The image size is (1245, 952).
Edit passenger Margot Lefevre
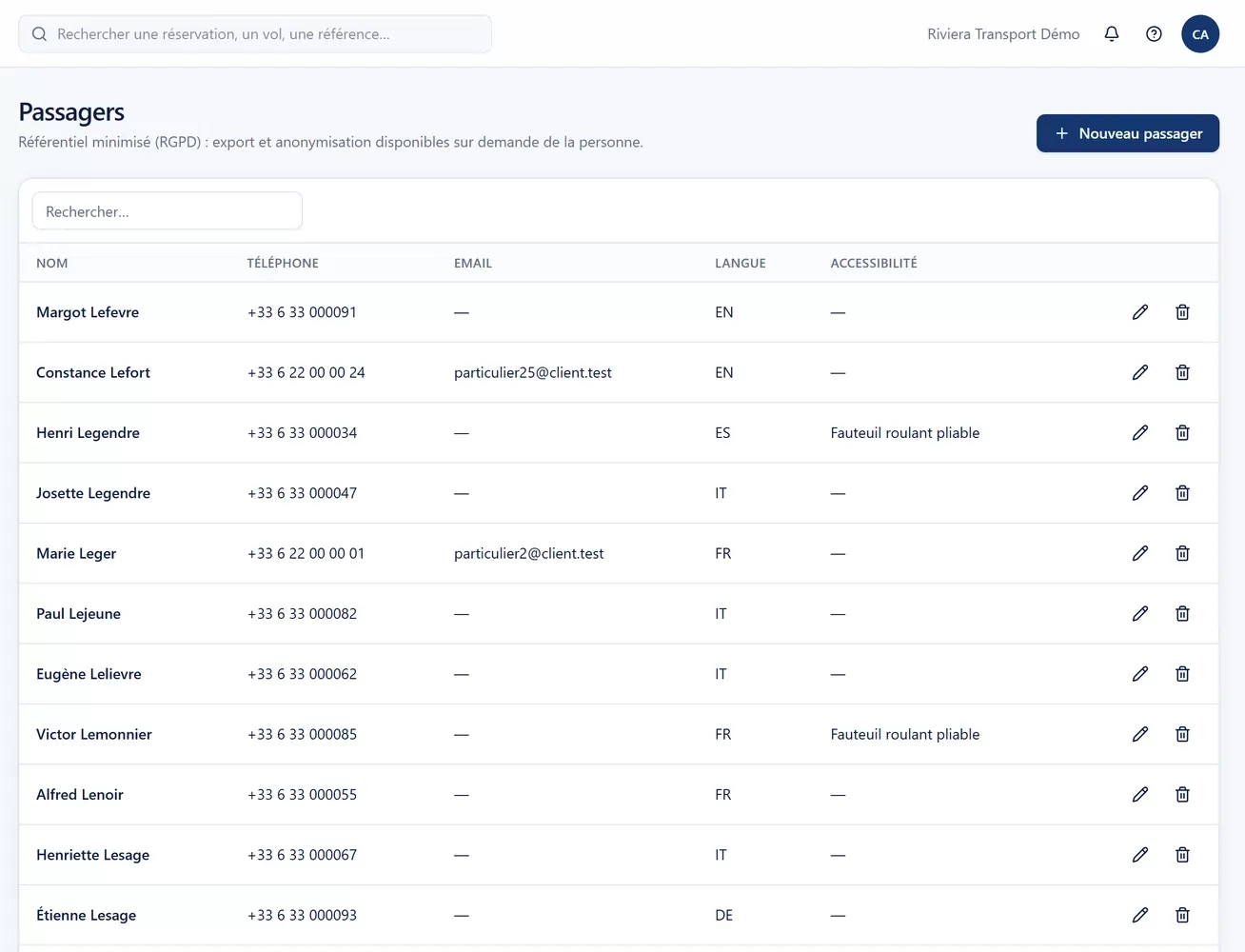coord(1140,312)
